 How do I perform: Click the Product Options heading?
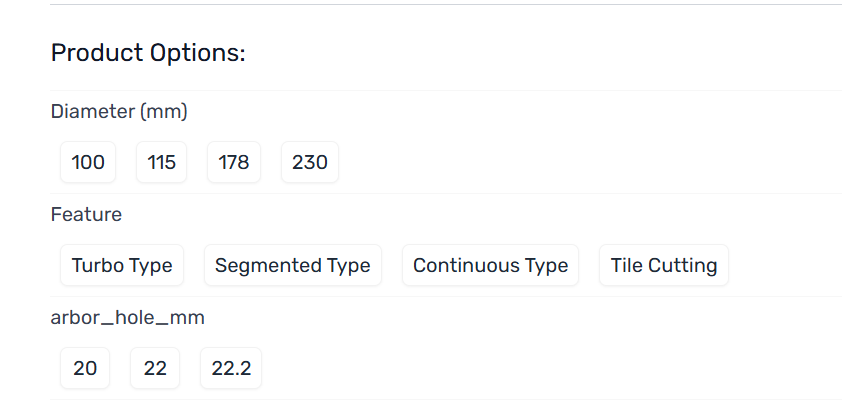148,53
